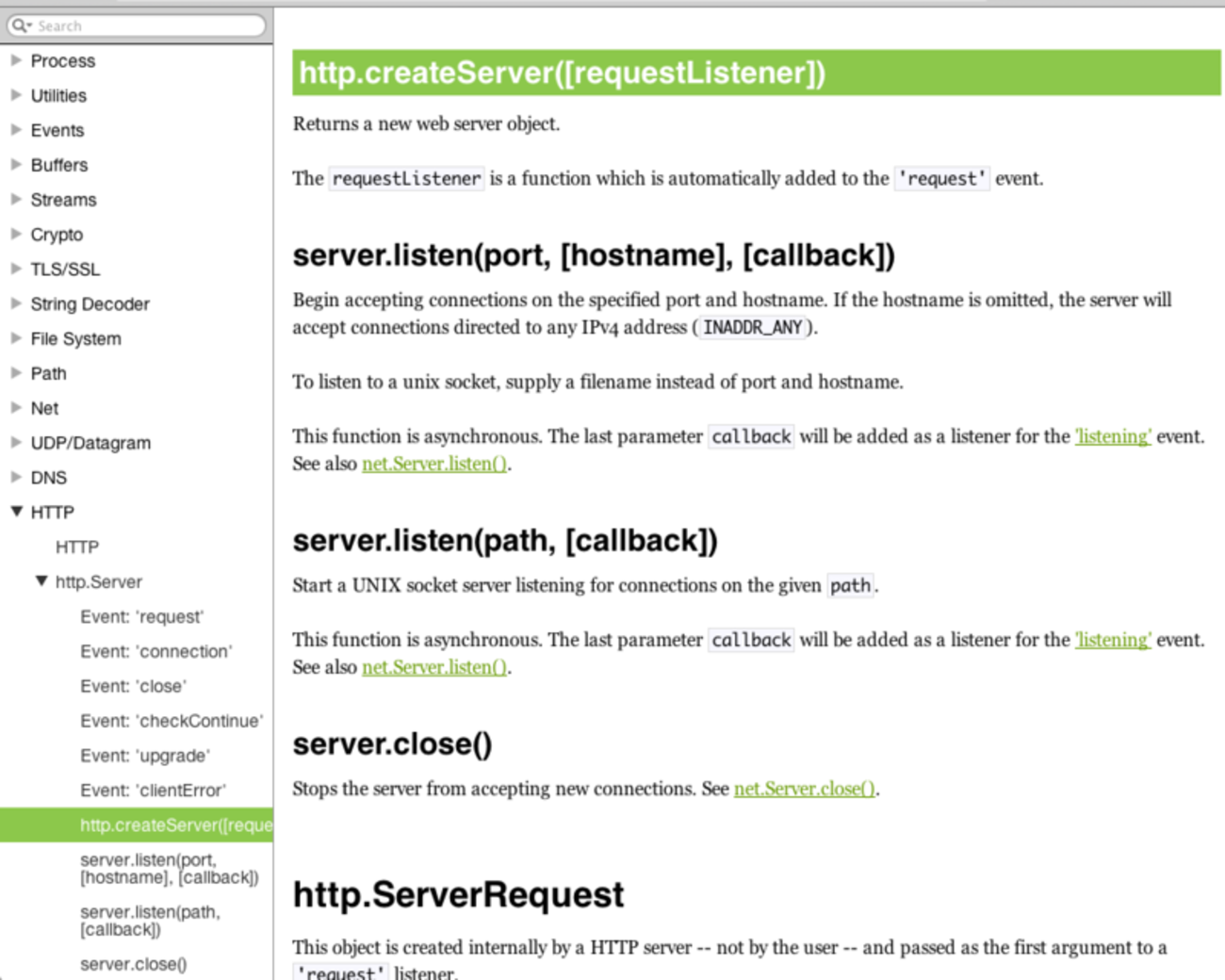The width and height of the screenshot is (1225, 980).
Task: Expand the Crypto disclosure triangle
Action: coord(16,234)
